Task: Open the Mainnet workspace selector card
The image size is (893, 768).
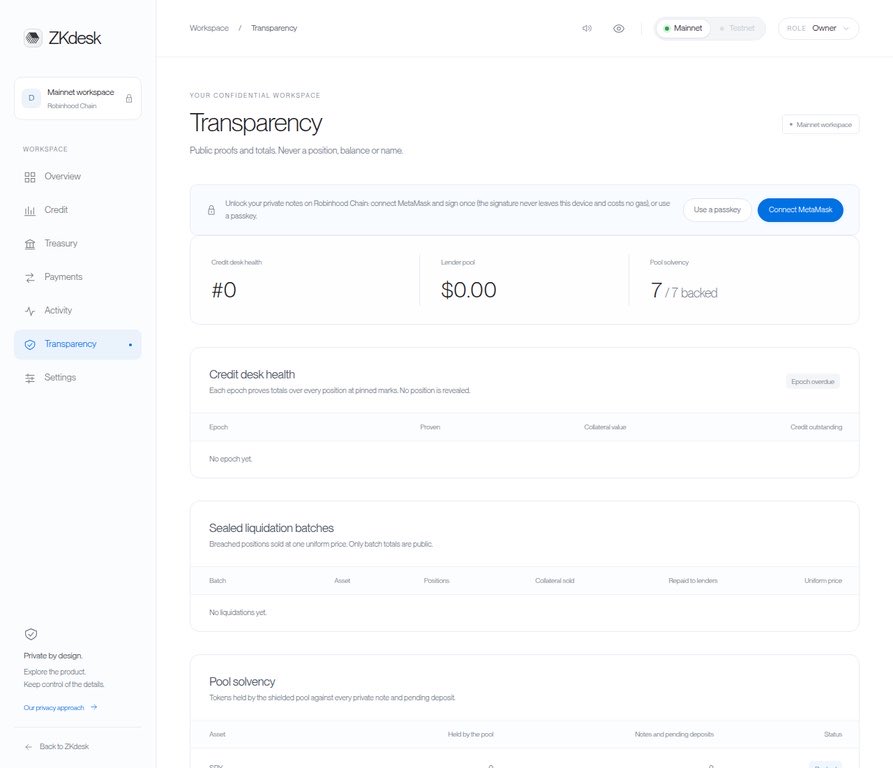Action: (78, 98)
